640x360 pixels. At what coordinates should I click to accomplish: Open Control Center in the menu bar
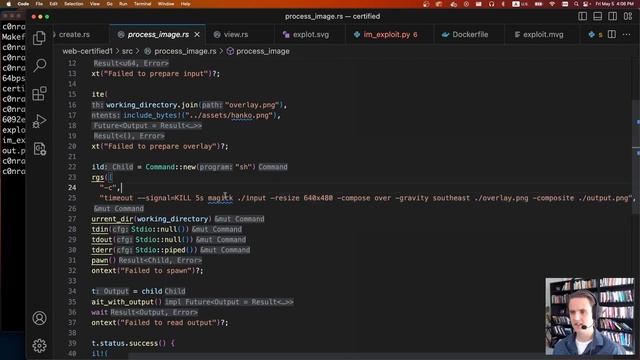pos(586,4)
